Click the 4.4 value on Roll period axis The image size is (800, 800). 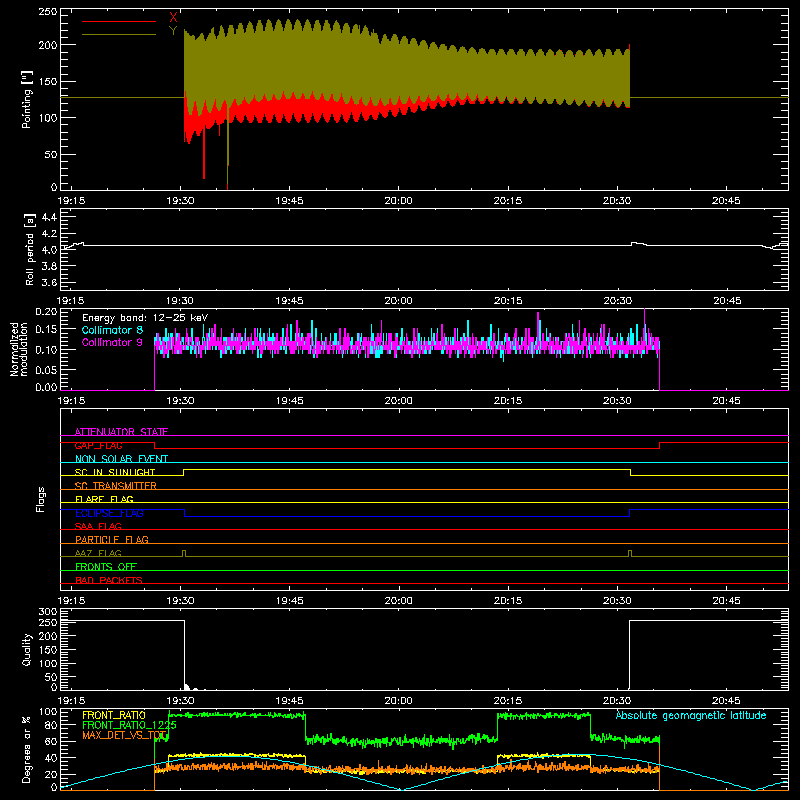click(x=49, y=217)
